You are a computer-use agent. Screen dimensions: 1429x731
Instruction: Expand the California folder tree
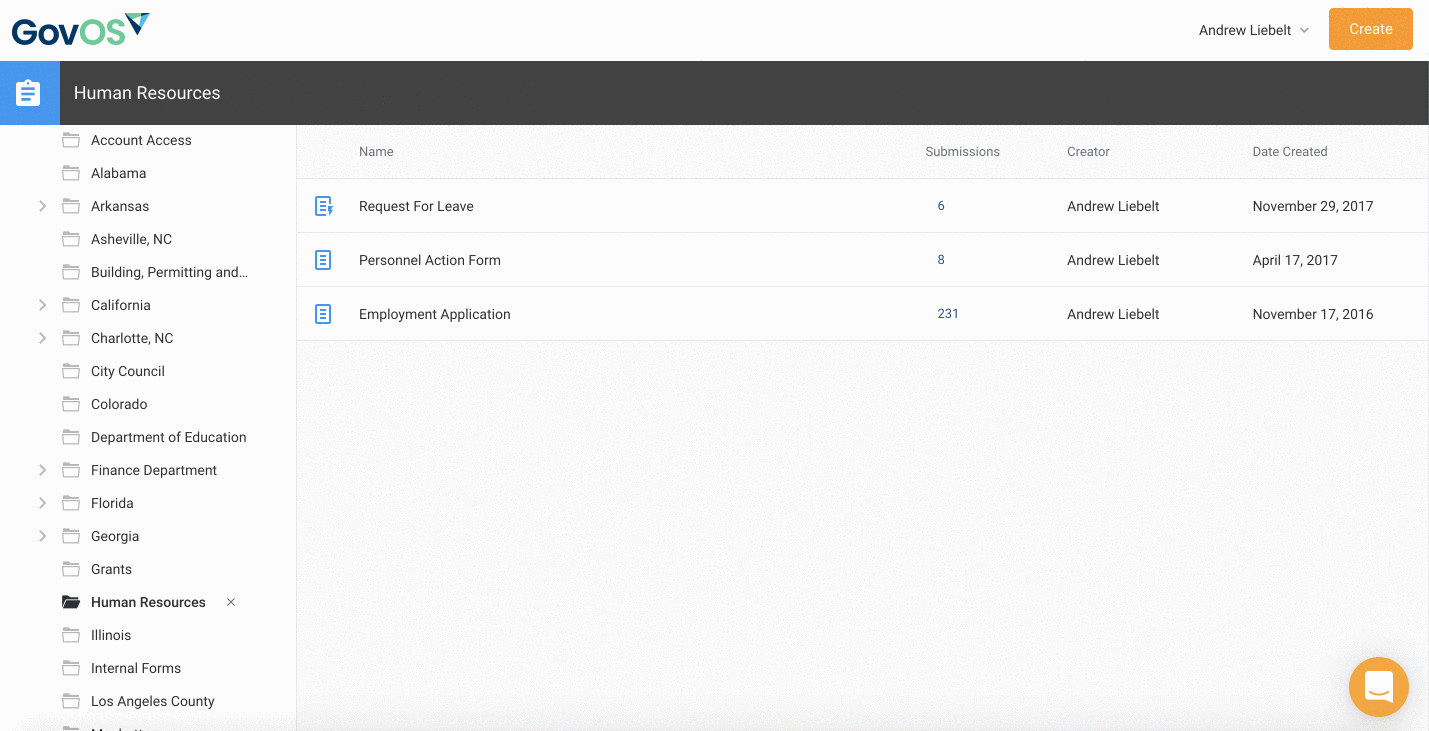(42, 305)
